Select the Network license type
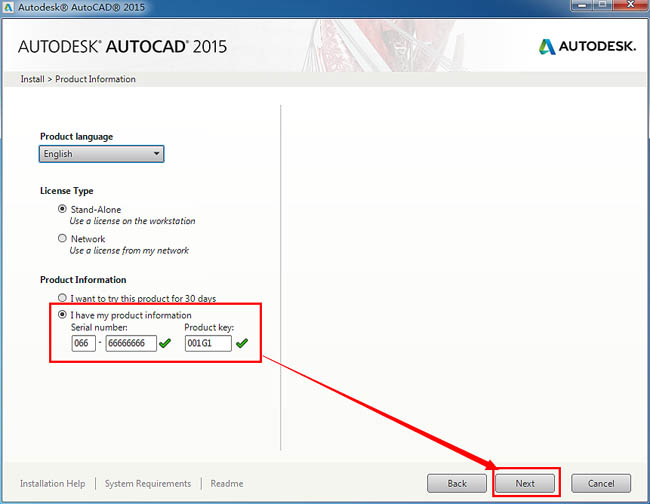 pyautogui.click(x=62, y=238)
